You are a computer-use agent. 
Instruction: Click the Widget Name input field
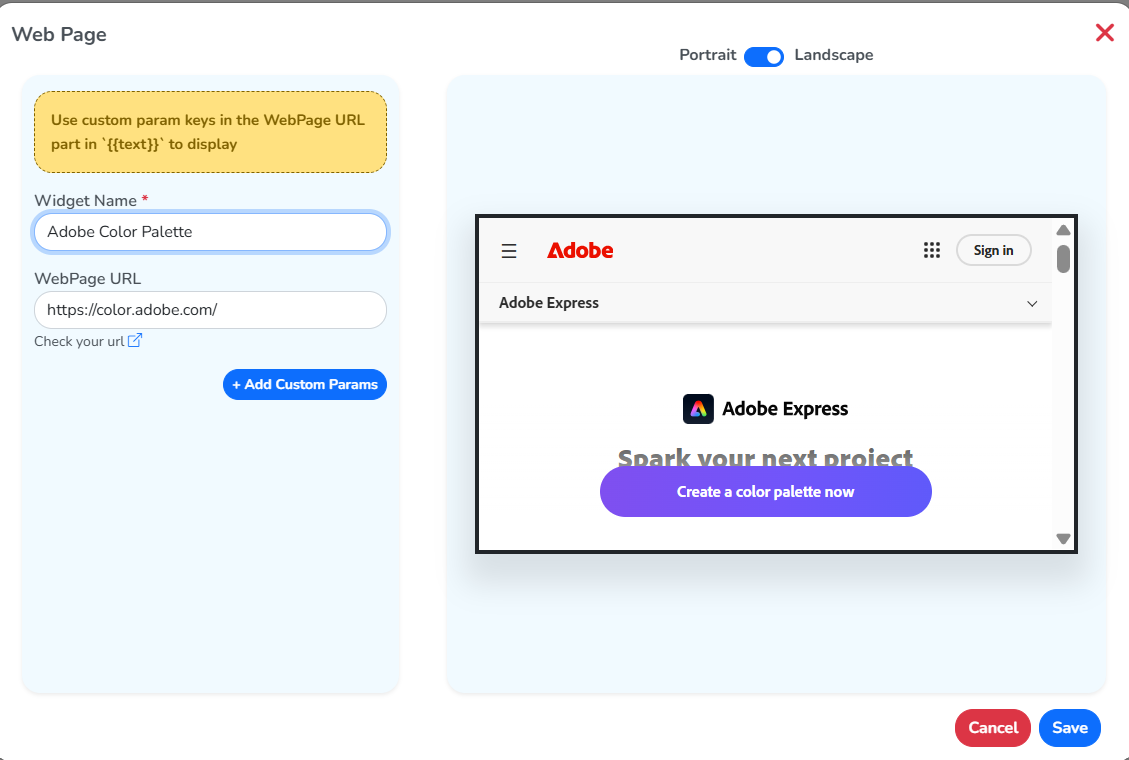coord(210,232)
